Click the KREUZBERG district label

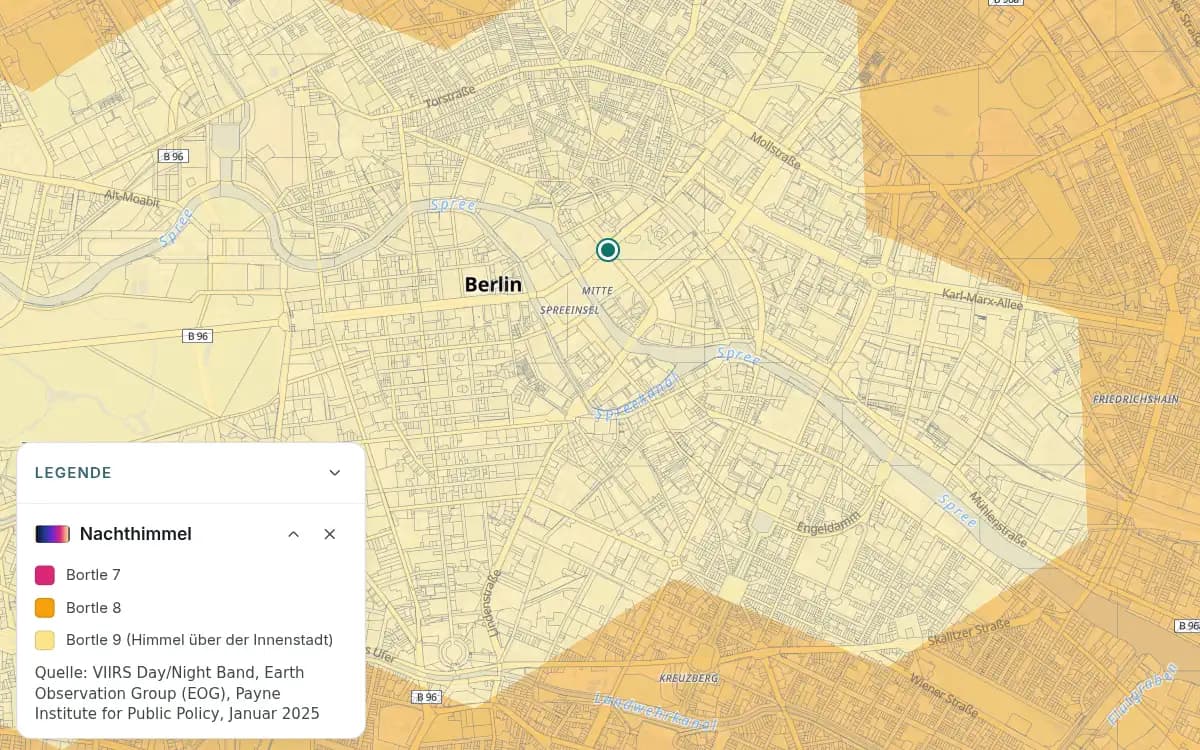[x=689, y=678]
